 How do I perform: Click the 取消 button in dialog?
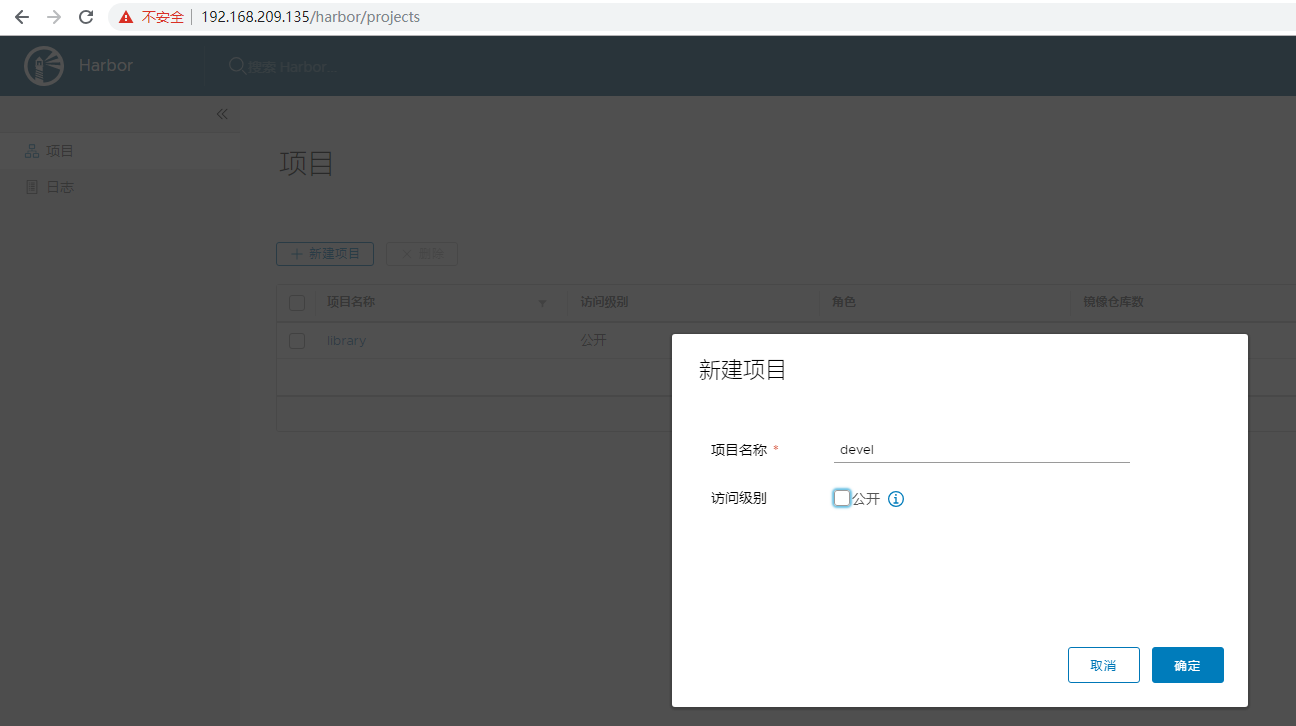1103,665
